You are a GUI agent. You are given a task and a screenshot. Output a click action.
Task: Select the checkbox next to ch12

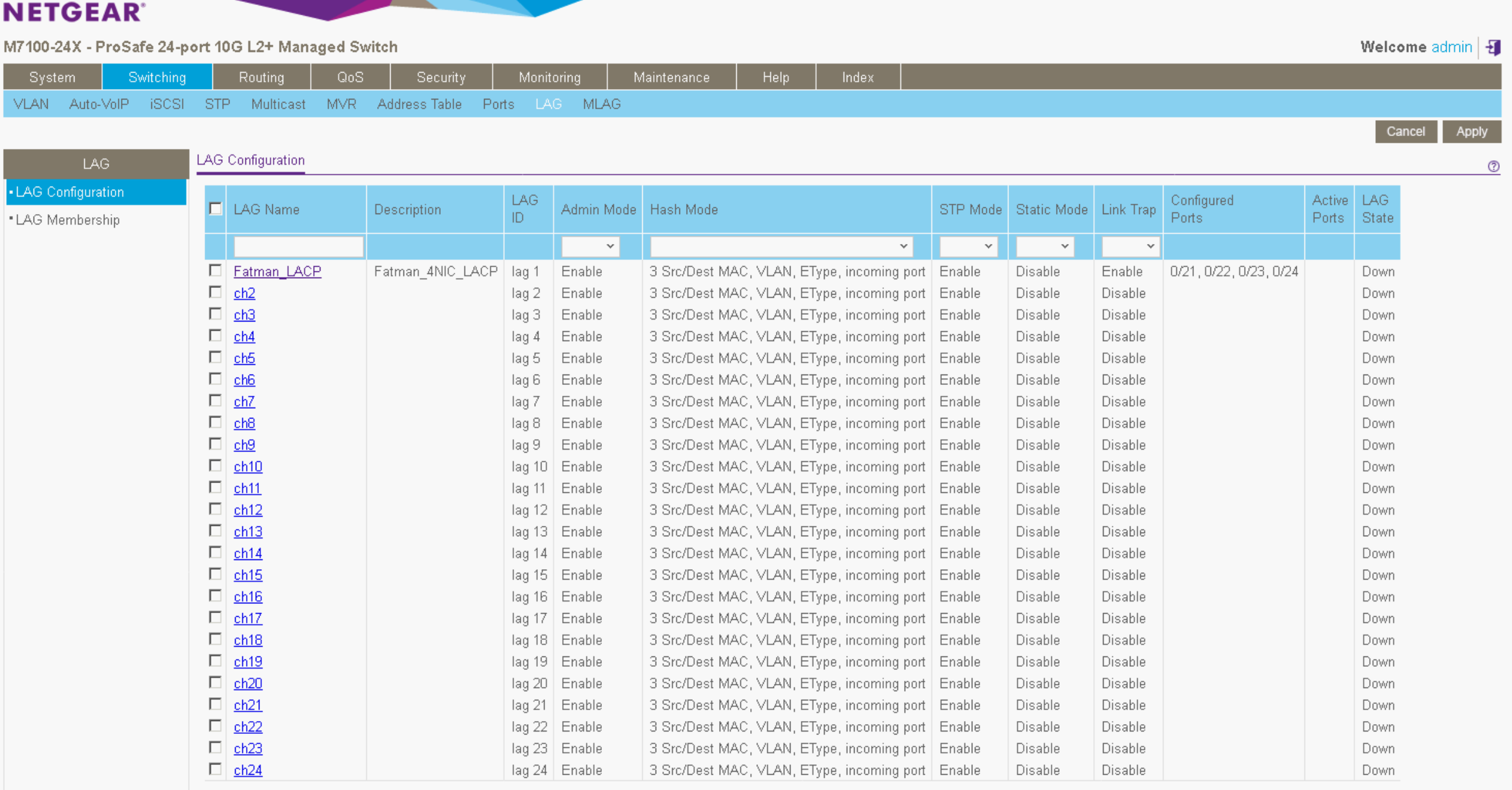pos(215,509)
